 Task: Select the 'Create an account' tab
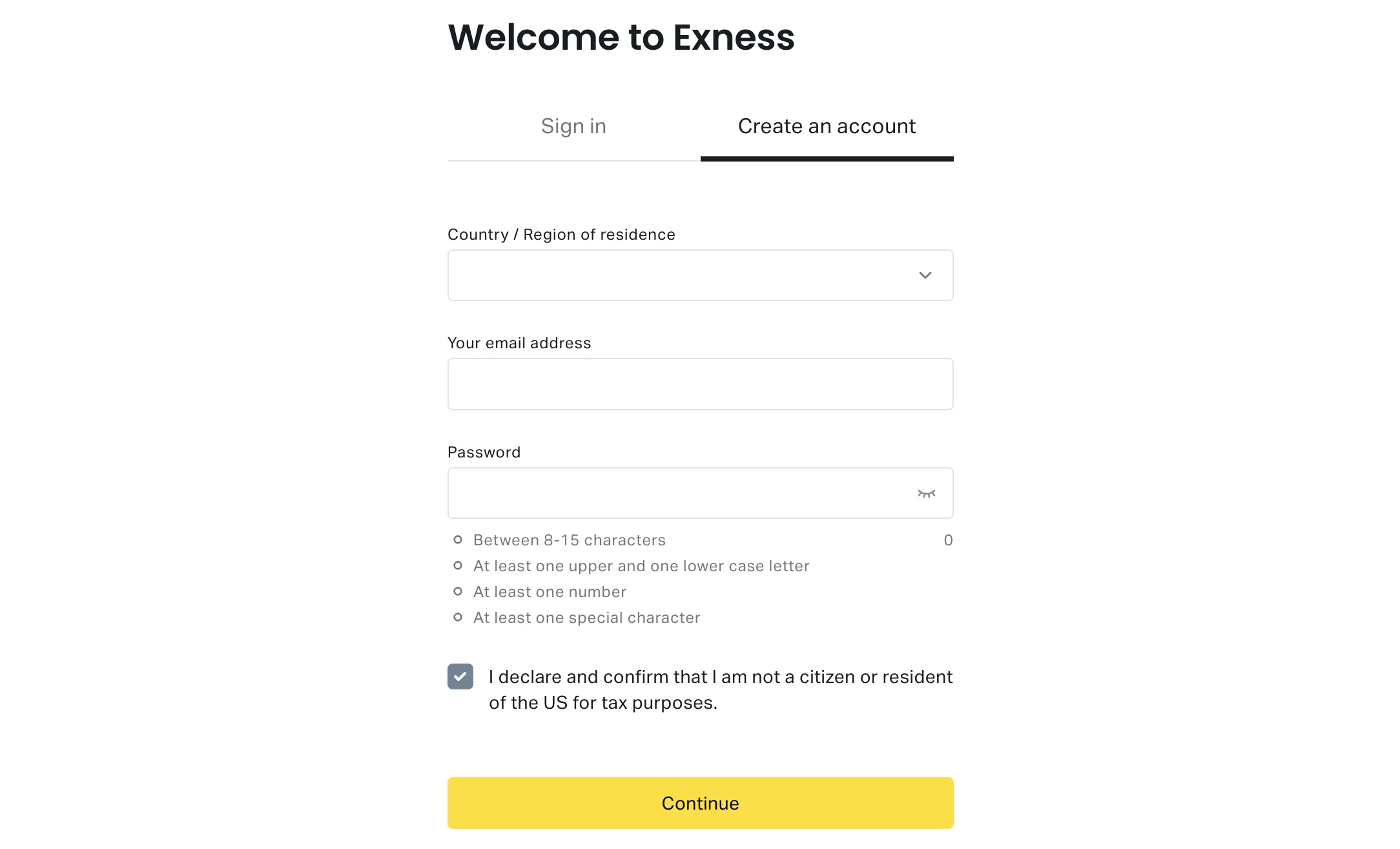[x=826, y=125]
